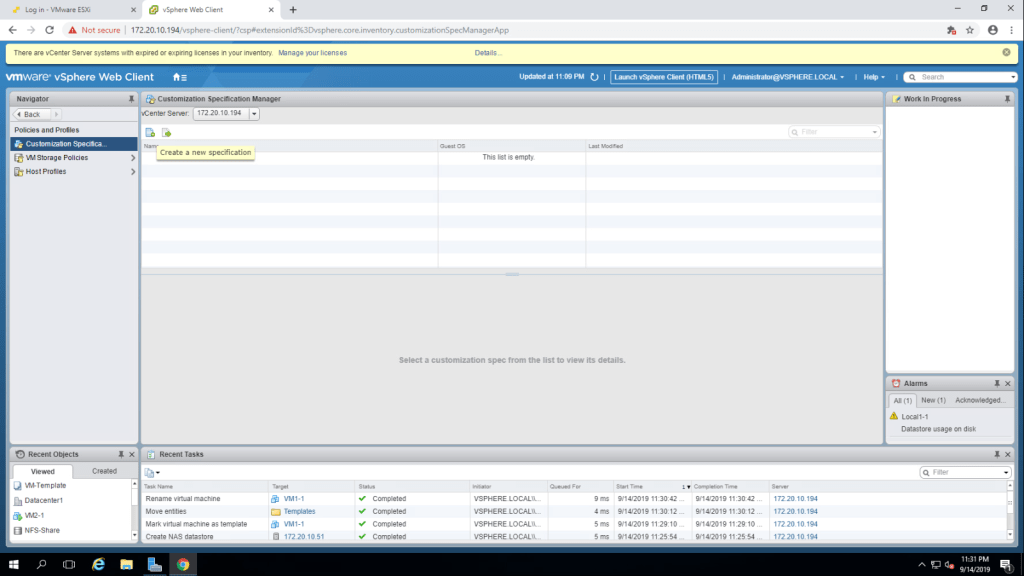1024x576 pixels.
Task: Click the Launch vSphere Client (HTML5) button
Action: point(664,77)
